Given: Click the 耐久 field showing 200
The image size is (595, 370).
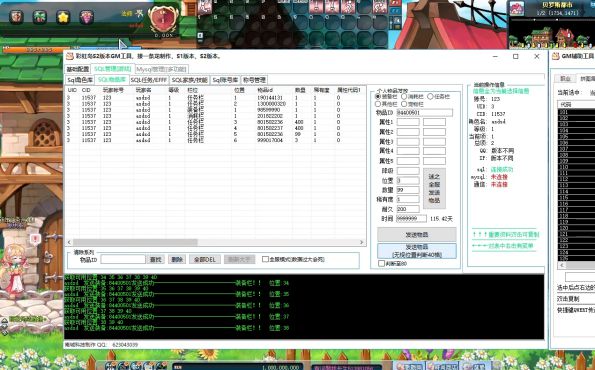Looking at the screenshot, I should [x=408, y=209].
